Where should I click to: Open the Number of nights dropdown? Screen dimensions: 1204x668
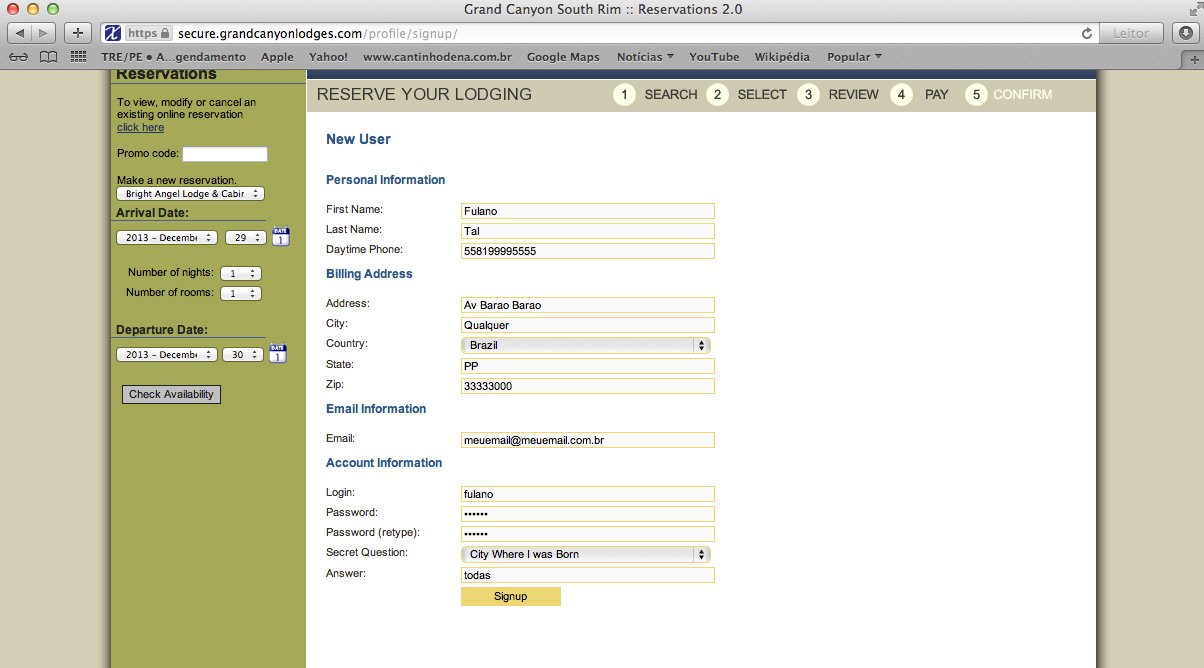point(240,273)
